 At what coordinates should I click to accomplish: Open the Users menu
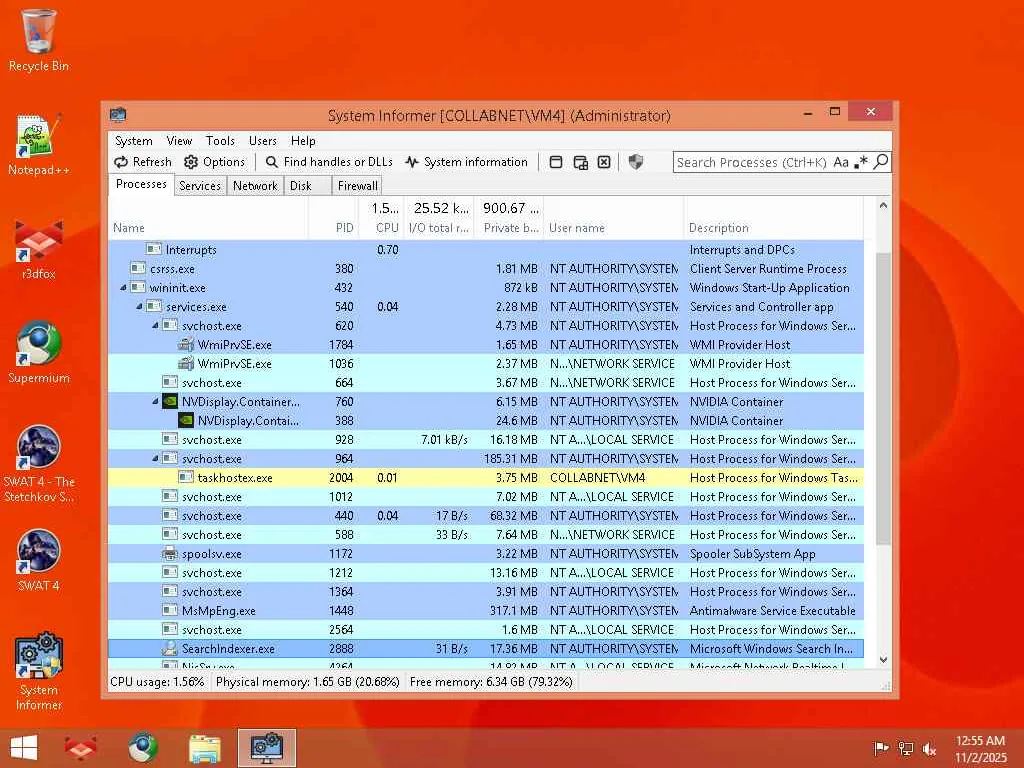(263, 141)
